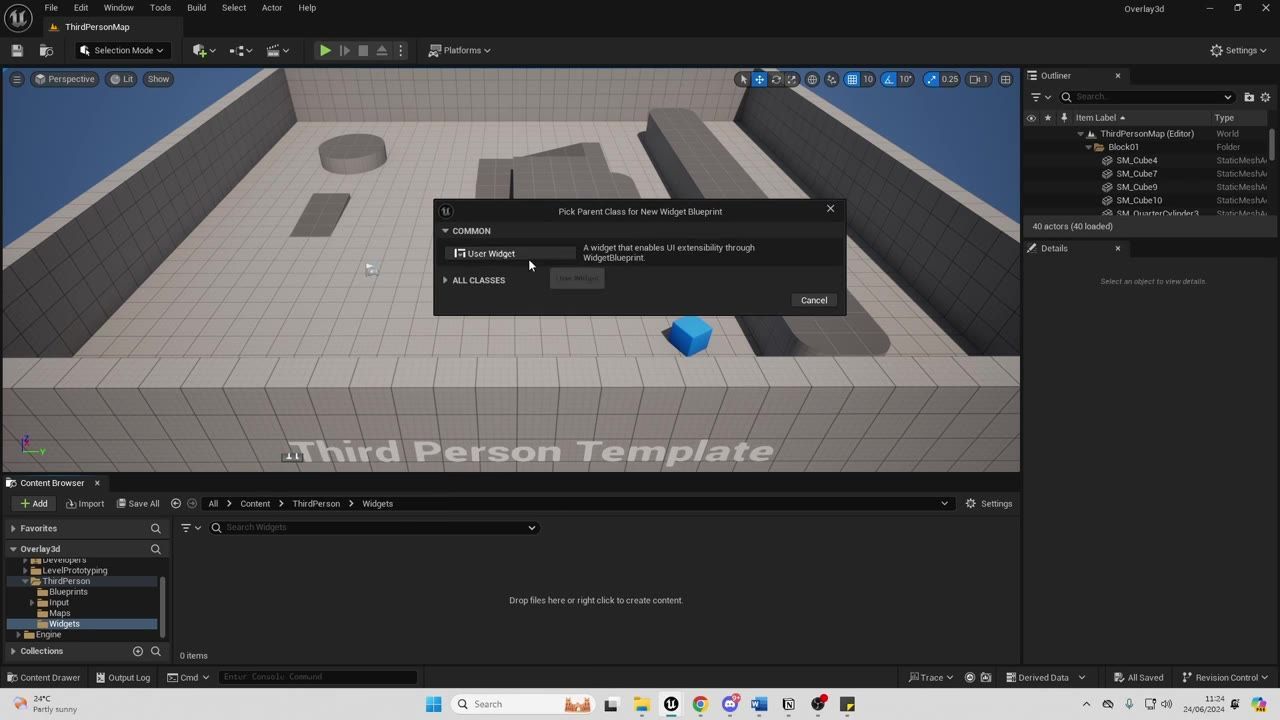
Task: Click the Search Widgets field
Action: (373, 528)
